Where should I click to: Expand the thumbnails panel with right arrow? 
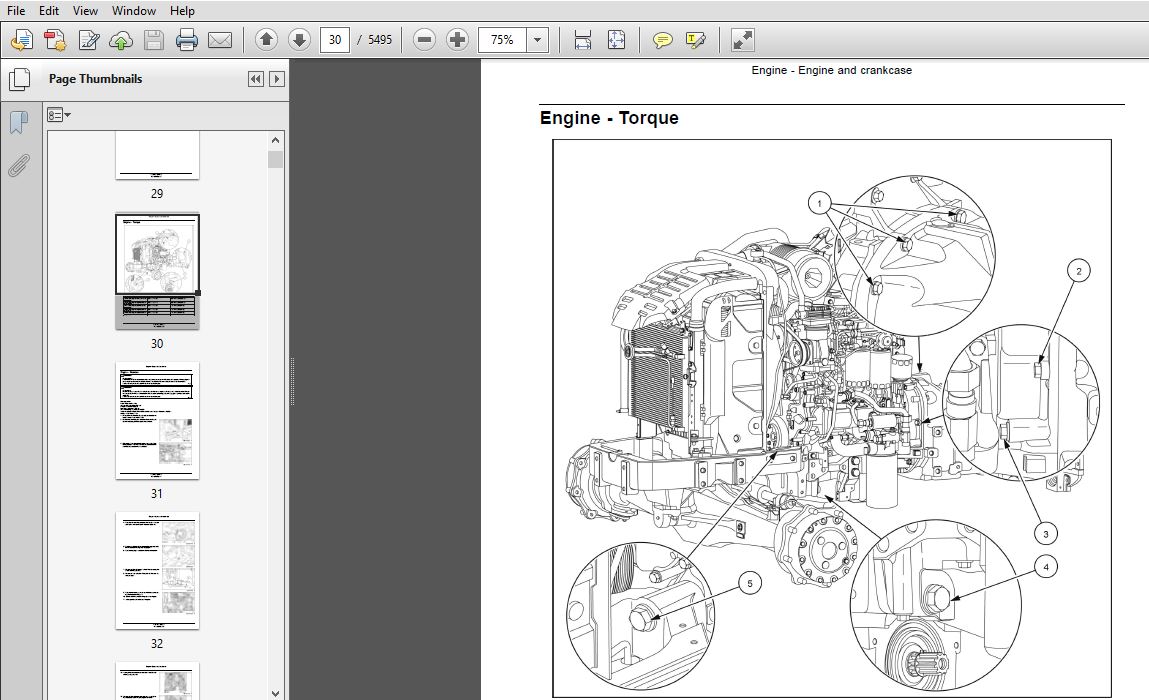[276, 79]
